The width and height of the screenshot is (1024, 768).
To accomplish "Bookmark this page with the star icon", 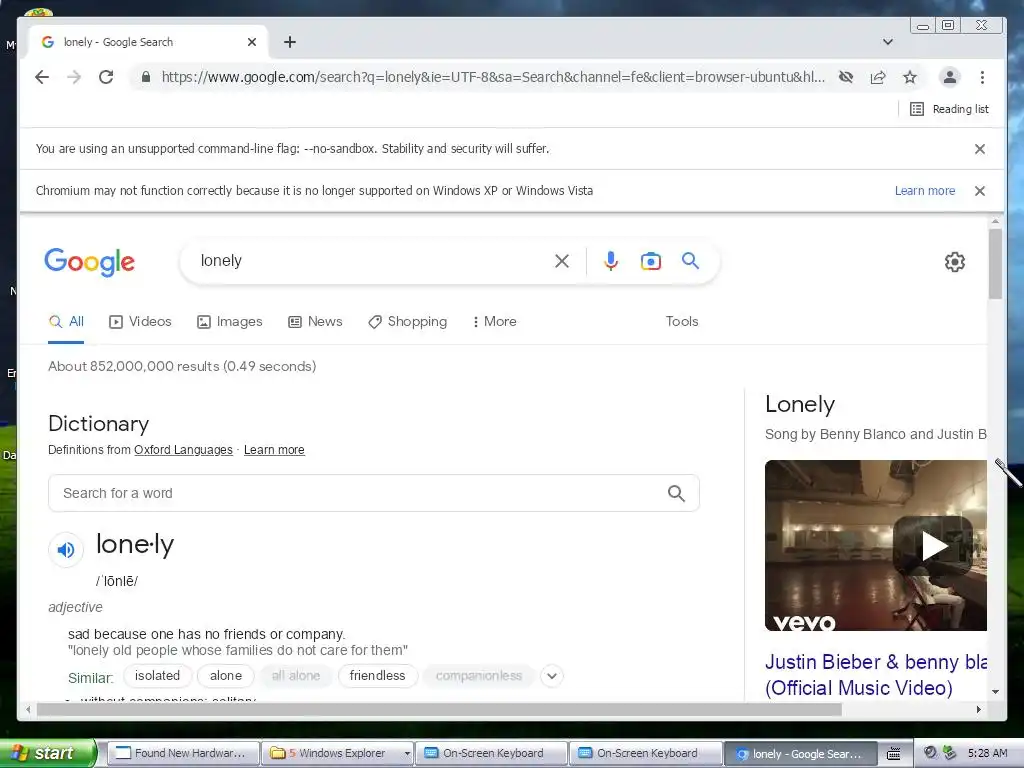I will tap(910, 77).
